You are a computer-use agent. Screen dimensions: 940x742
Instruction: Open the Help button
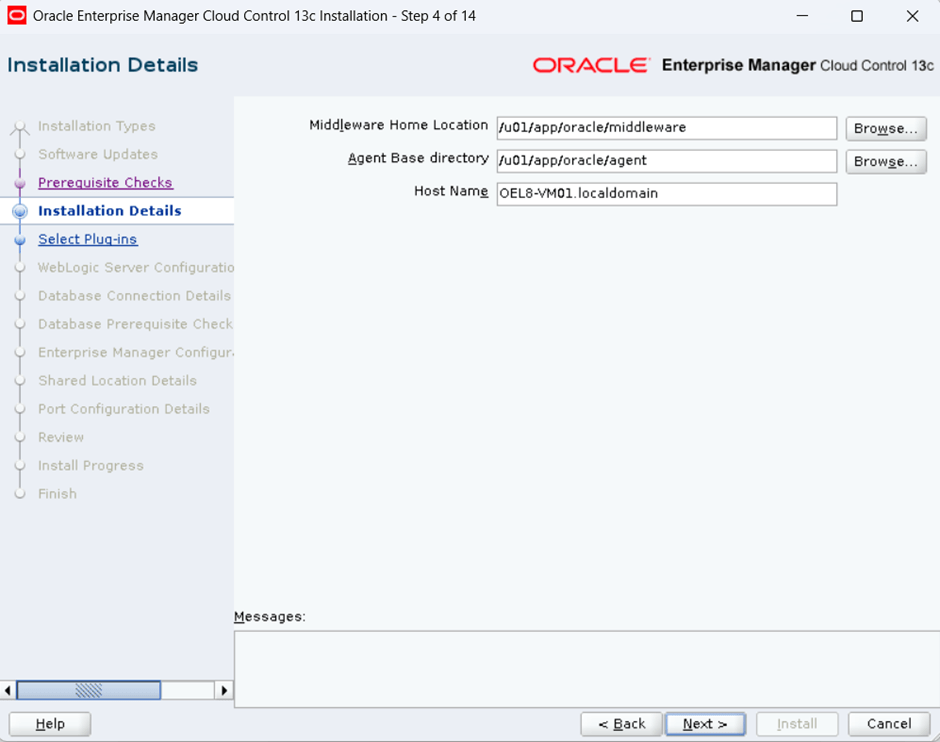[x=50, y=724]
